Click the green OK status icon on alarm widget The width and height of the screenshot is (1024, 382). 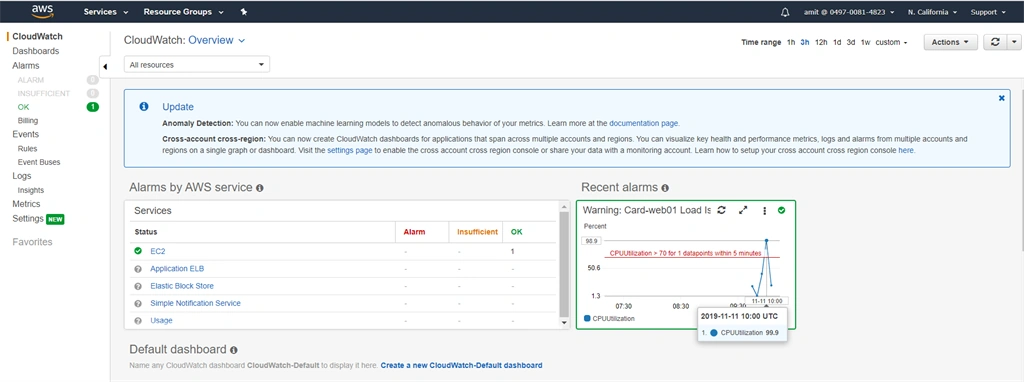click(x=782, y=210)
